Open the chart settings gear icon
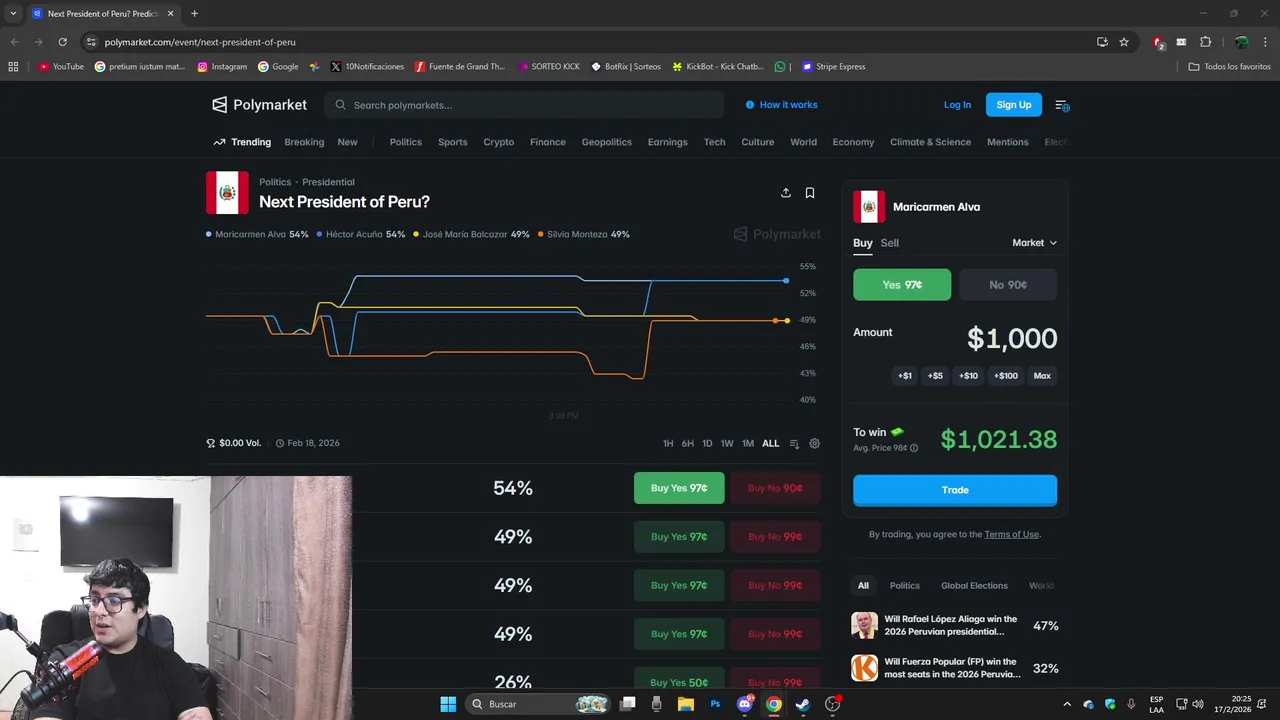 pyautogui.click(x=815, y=443)
